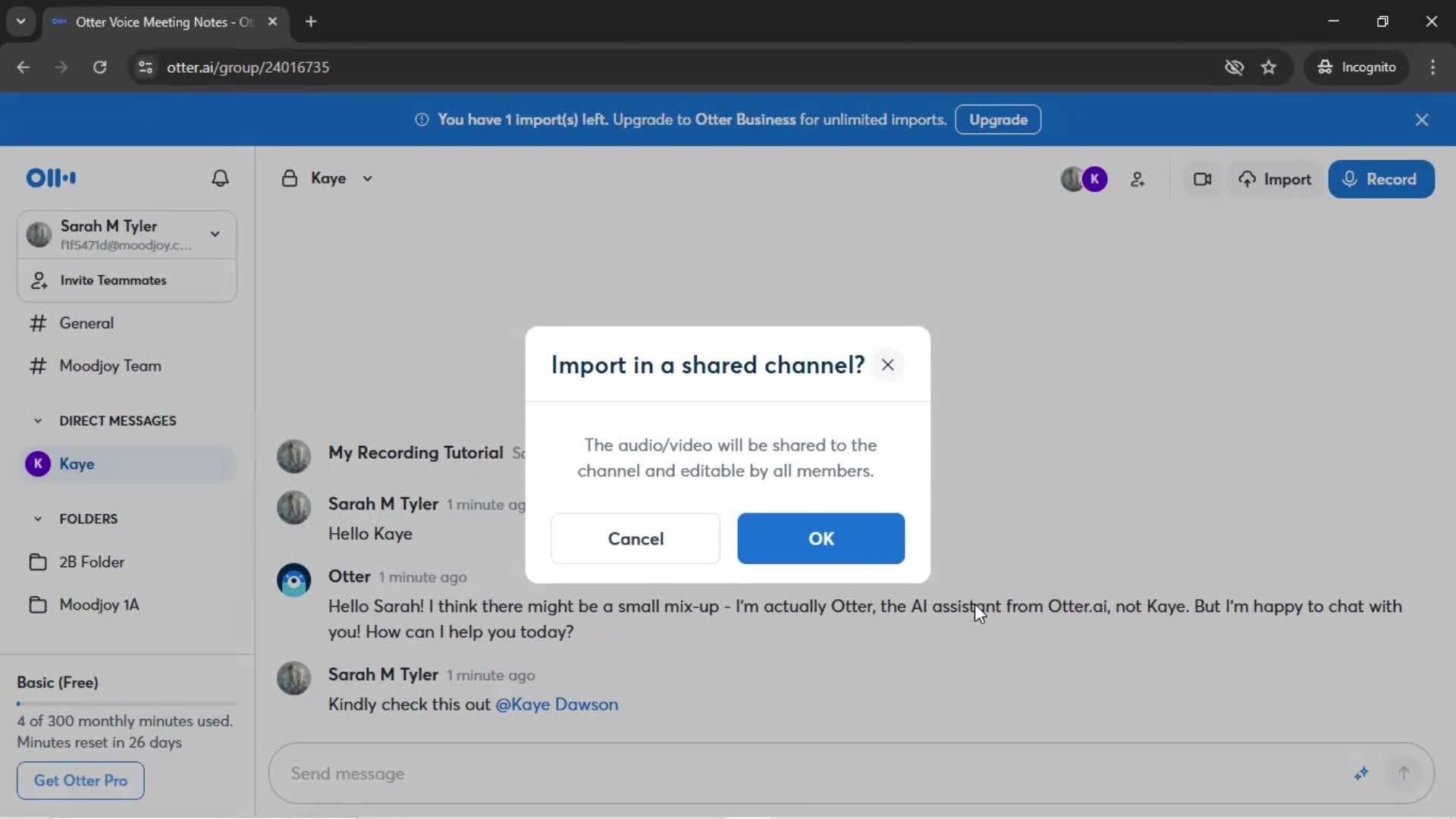
Task: Open the General channel
Action: pyautogui.click(x=127, y=323)
